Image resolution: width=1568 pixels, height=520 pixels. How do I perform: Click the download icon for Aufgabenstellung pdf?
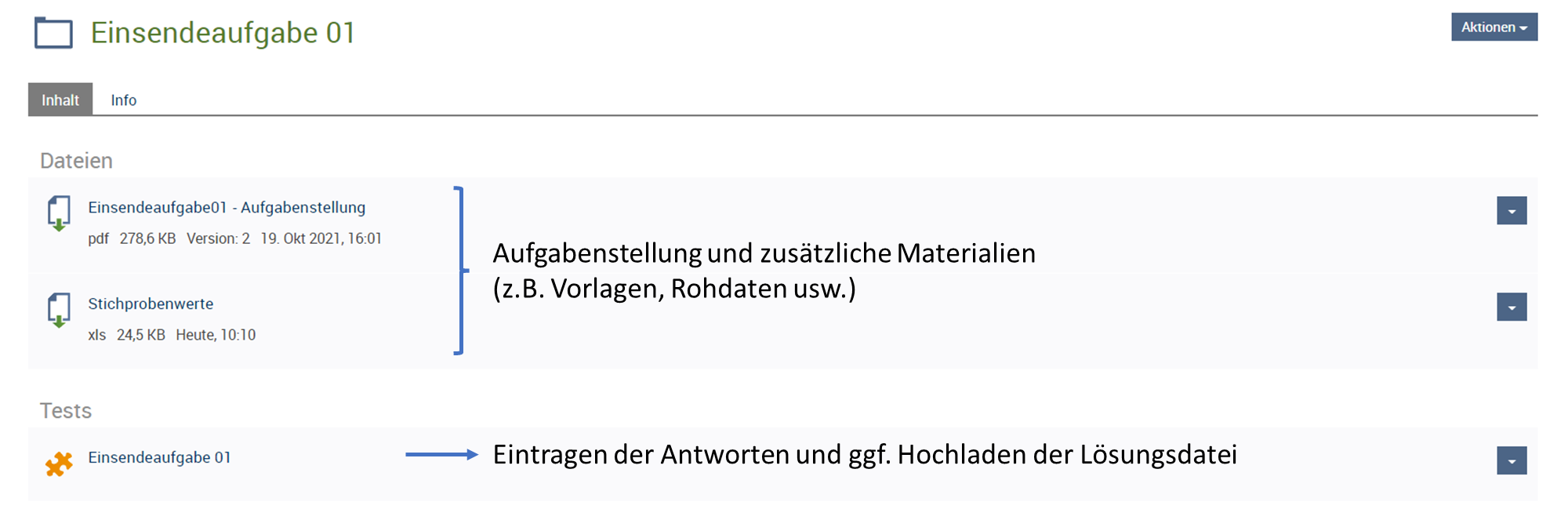point(59,213)
